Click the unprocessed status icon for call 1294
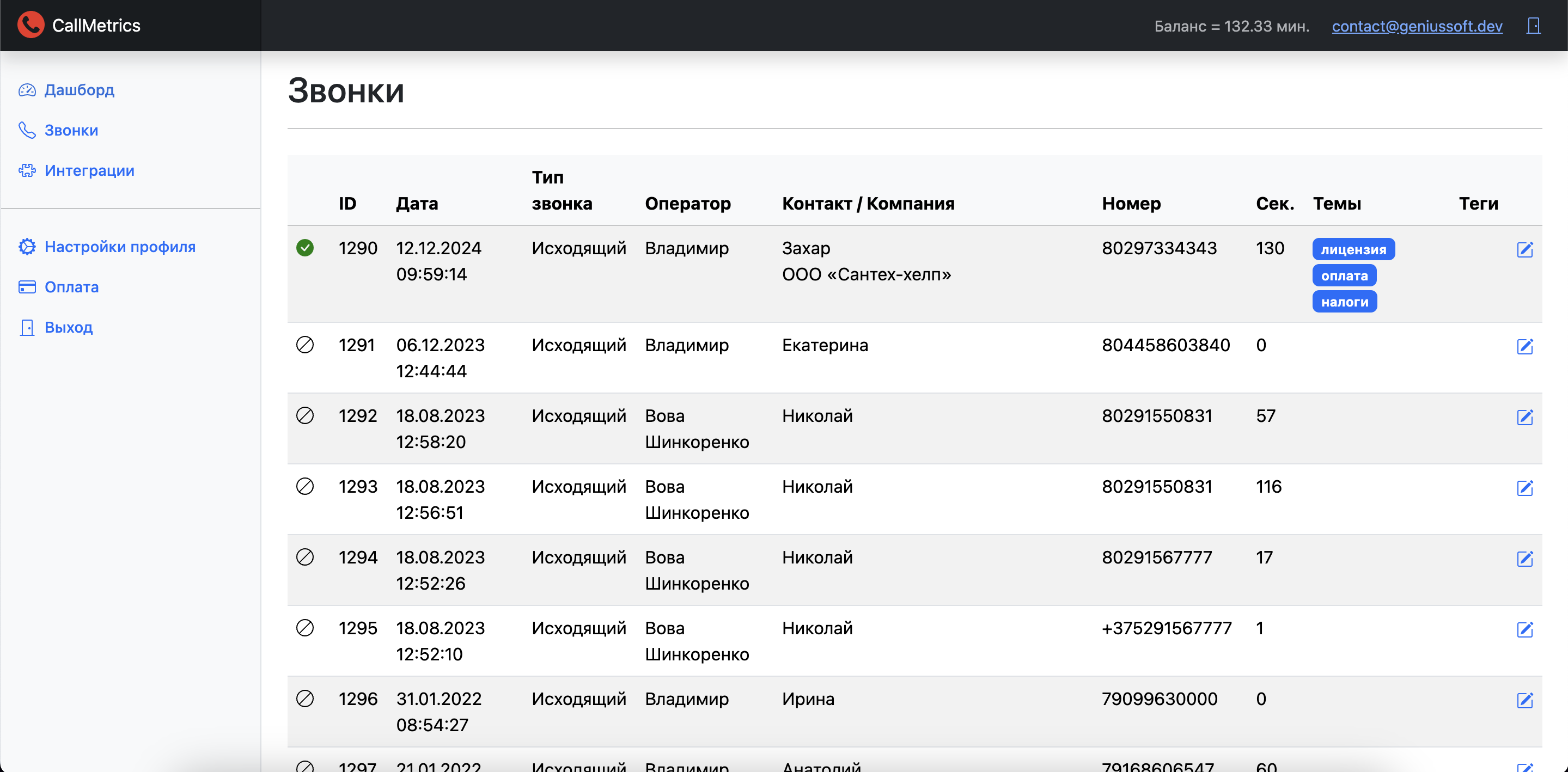The image size is (1568, 772). click(305, 556)
